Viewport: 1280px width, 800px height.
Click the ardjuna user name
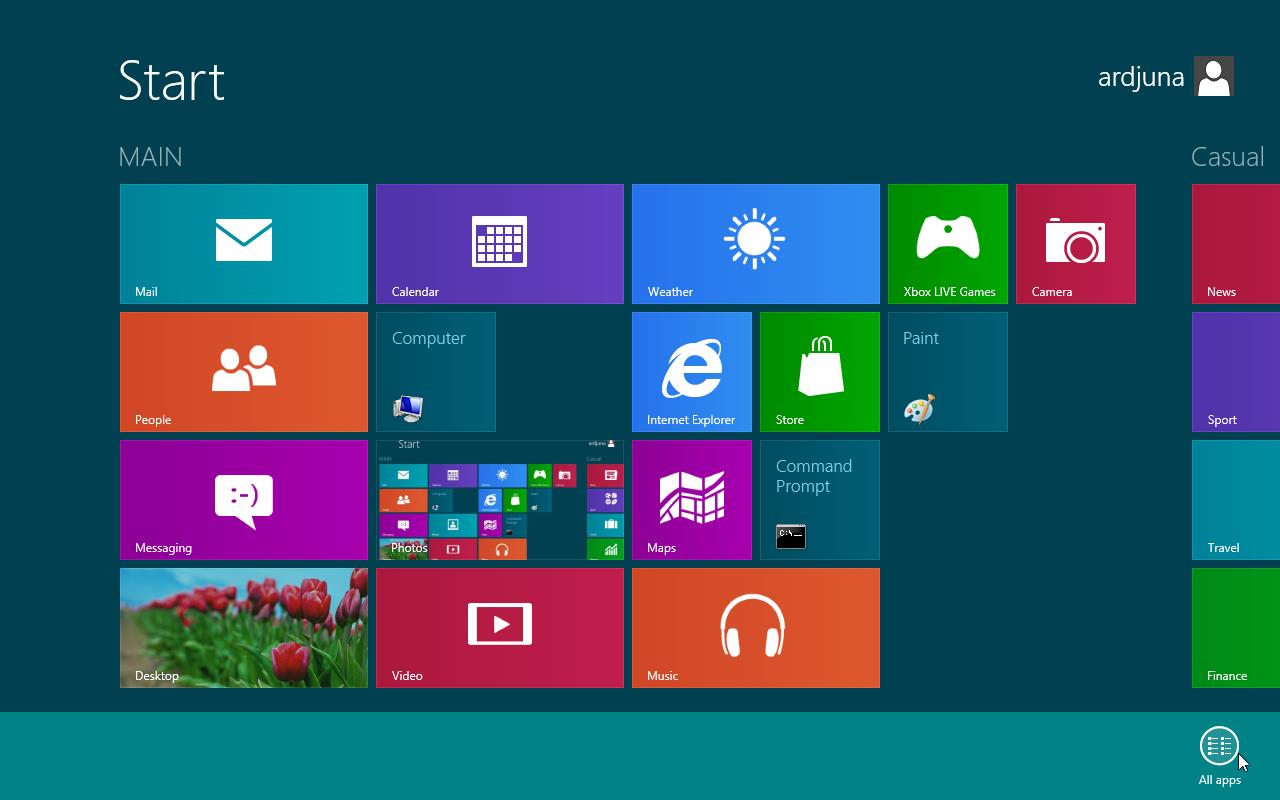pos(1141,78)
